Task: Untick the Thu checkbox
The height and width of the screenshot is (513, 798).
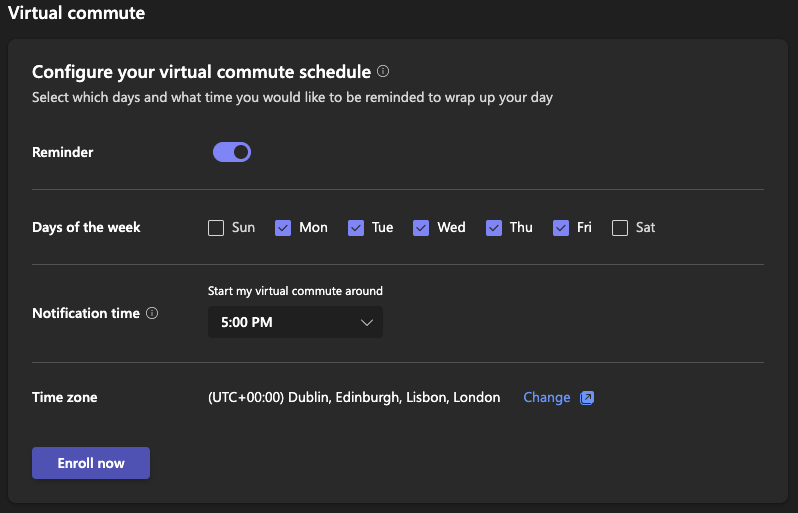Action: 494,228
